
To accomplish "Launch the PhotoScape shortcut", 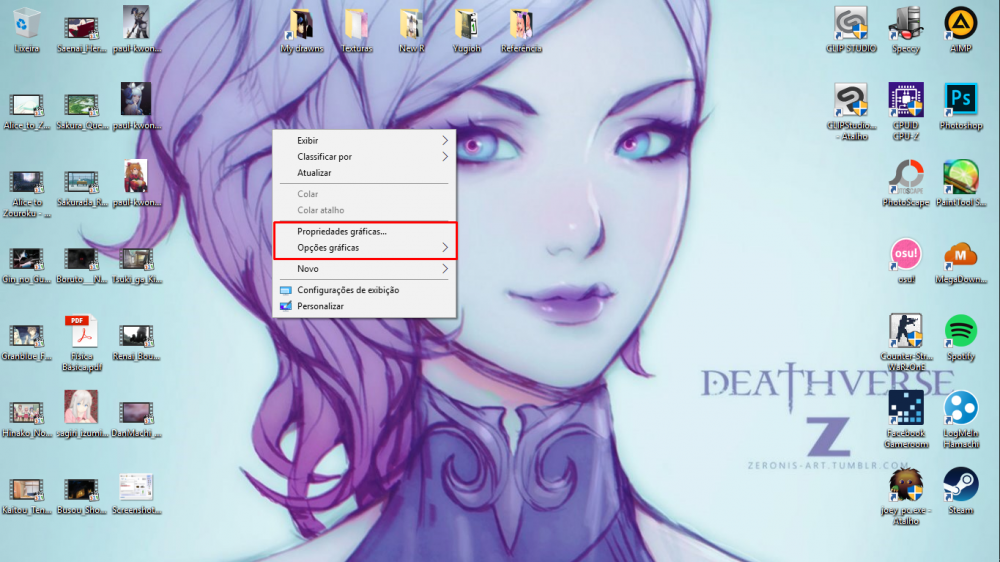I will point(906,184).
